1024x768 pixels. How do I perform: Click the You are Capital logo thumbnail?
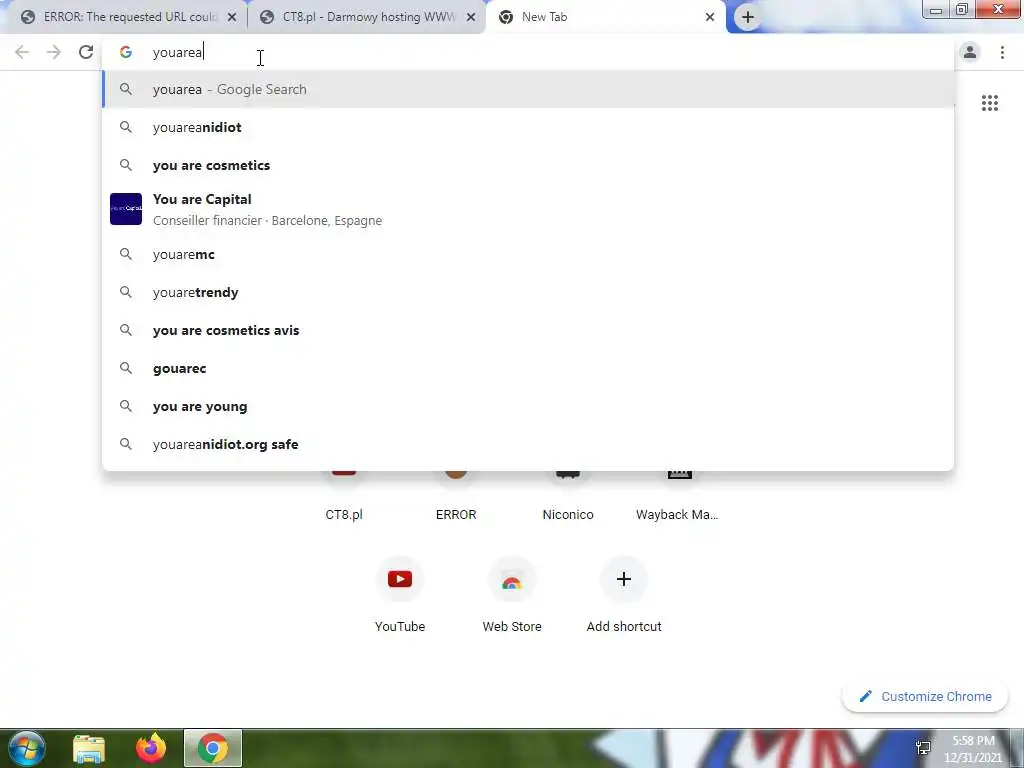point(126,209)
